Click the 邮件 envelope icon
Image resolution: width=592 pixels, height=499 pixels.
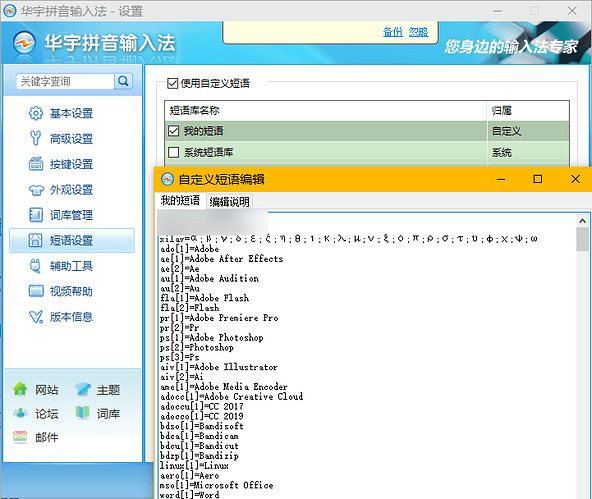point(20,437)
